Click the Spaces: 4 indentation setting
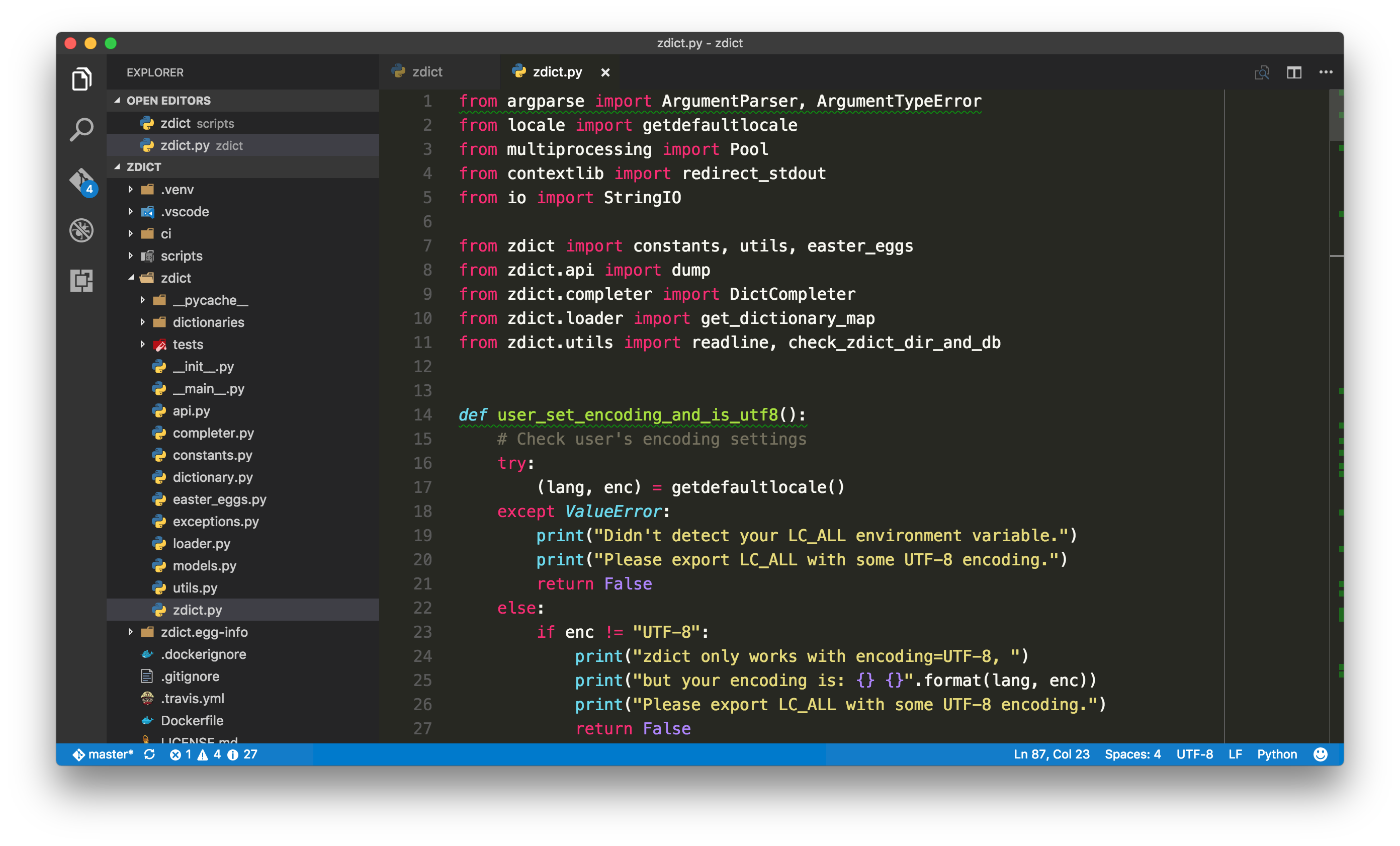 click(x=1132, y=754)
